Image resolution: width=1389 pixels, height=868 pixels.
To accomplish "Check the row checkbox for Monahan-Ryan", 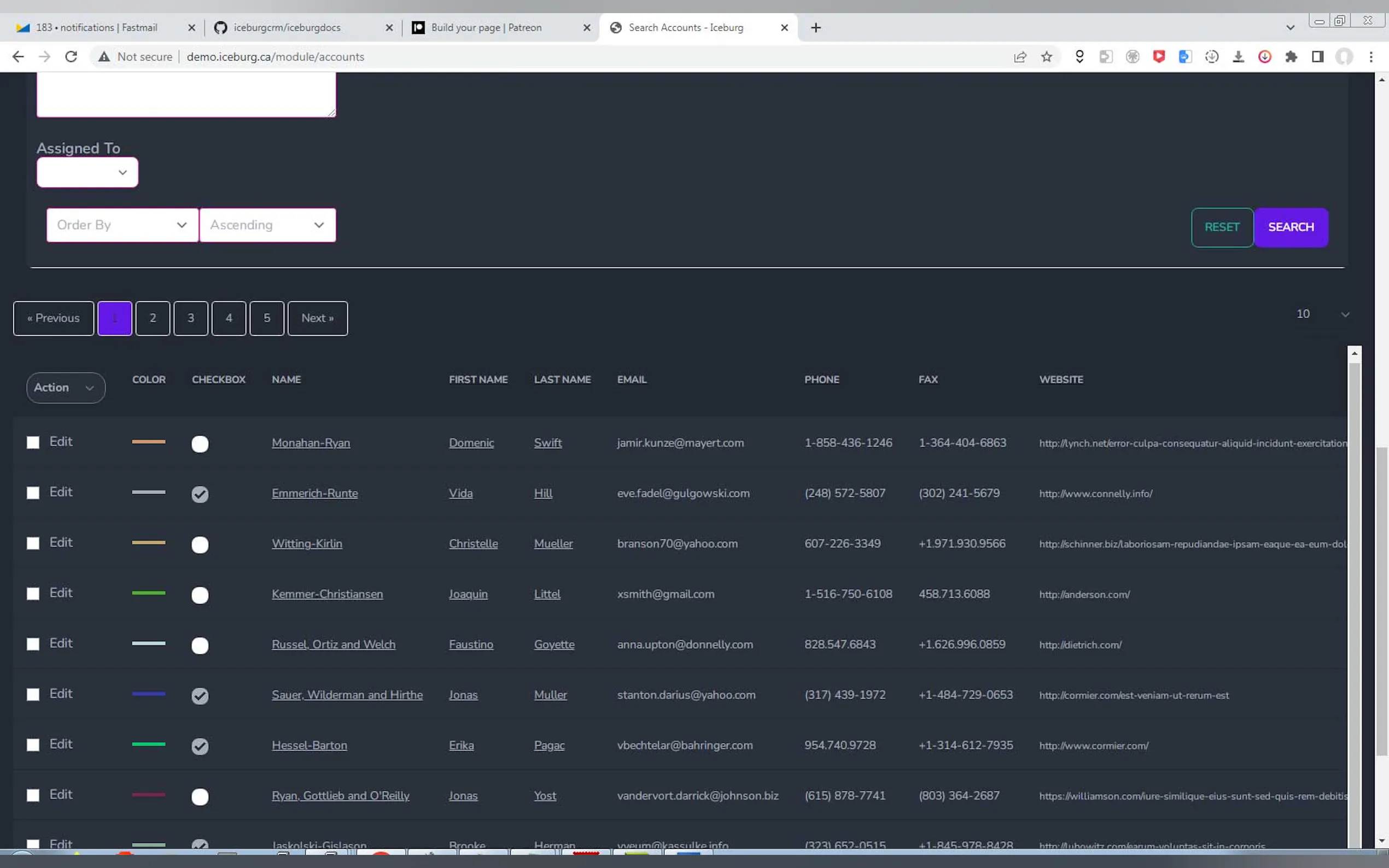I will pos(33,443).
